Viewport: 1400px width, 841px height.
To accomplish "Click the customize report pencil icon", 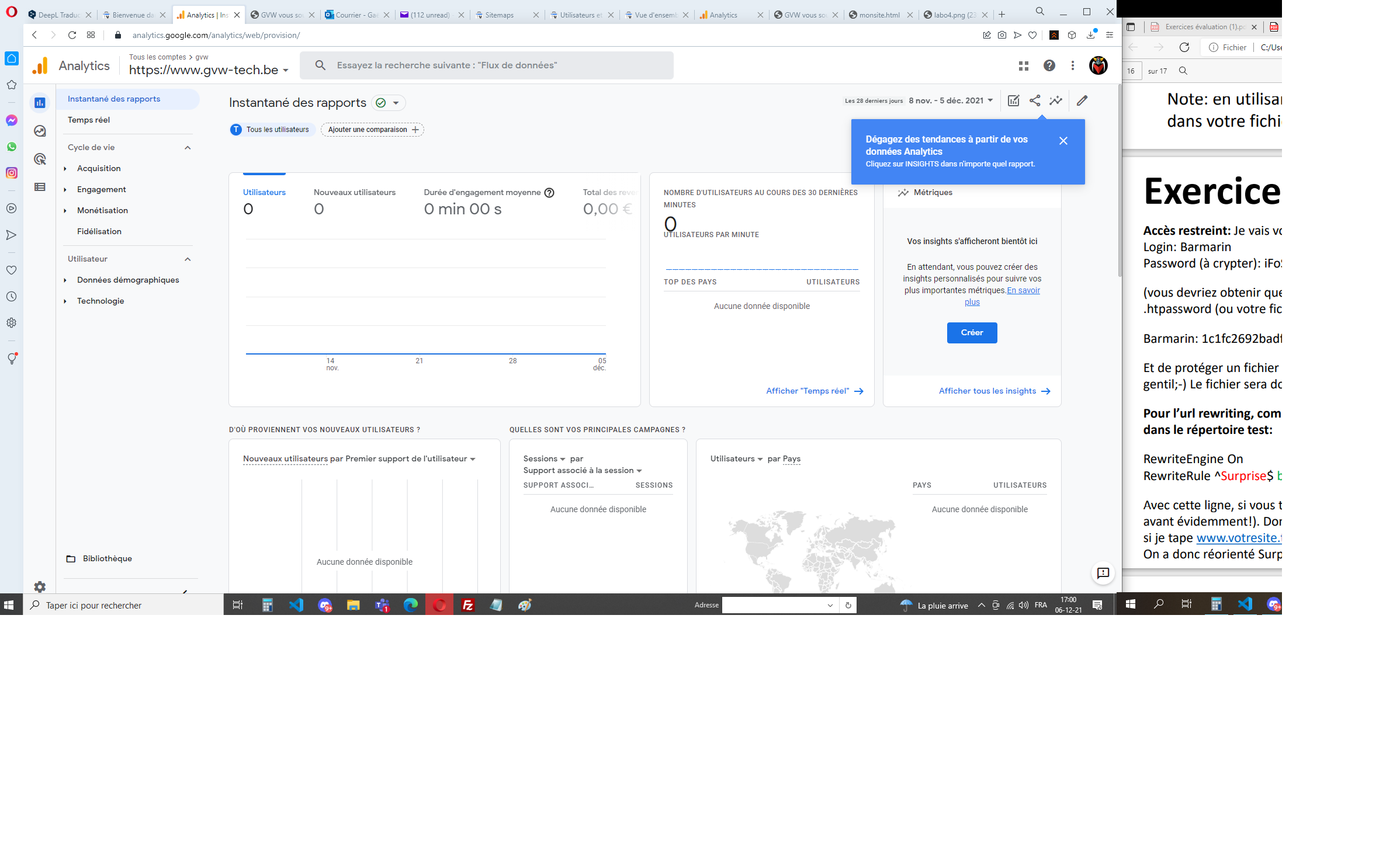I will coord(1082,100).
